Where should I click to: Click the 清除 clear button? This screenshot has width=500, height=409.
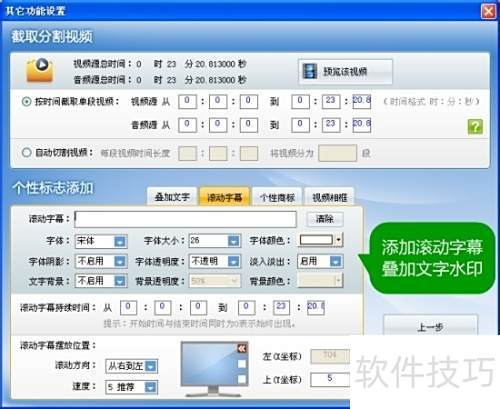(325, 219)
